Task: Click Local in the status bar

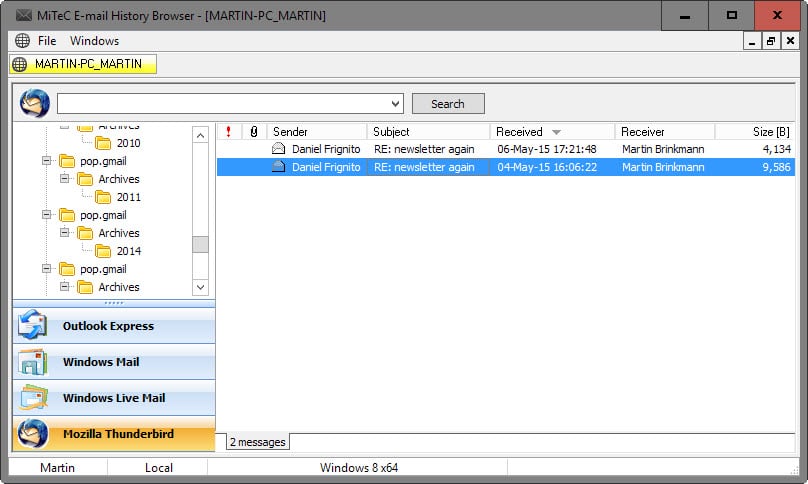Action: click(x=159, y=468)
